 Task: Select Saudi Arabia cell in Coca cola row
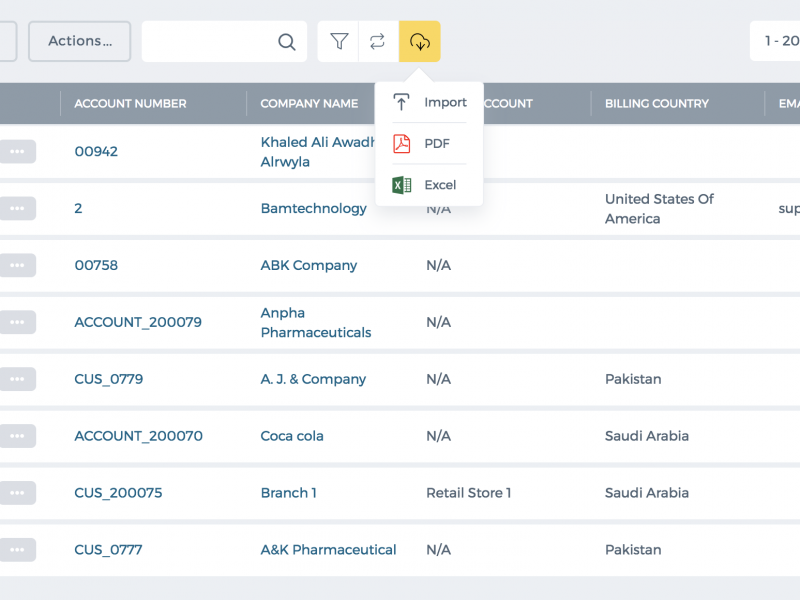click(647, 436)
